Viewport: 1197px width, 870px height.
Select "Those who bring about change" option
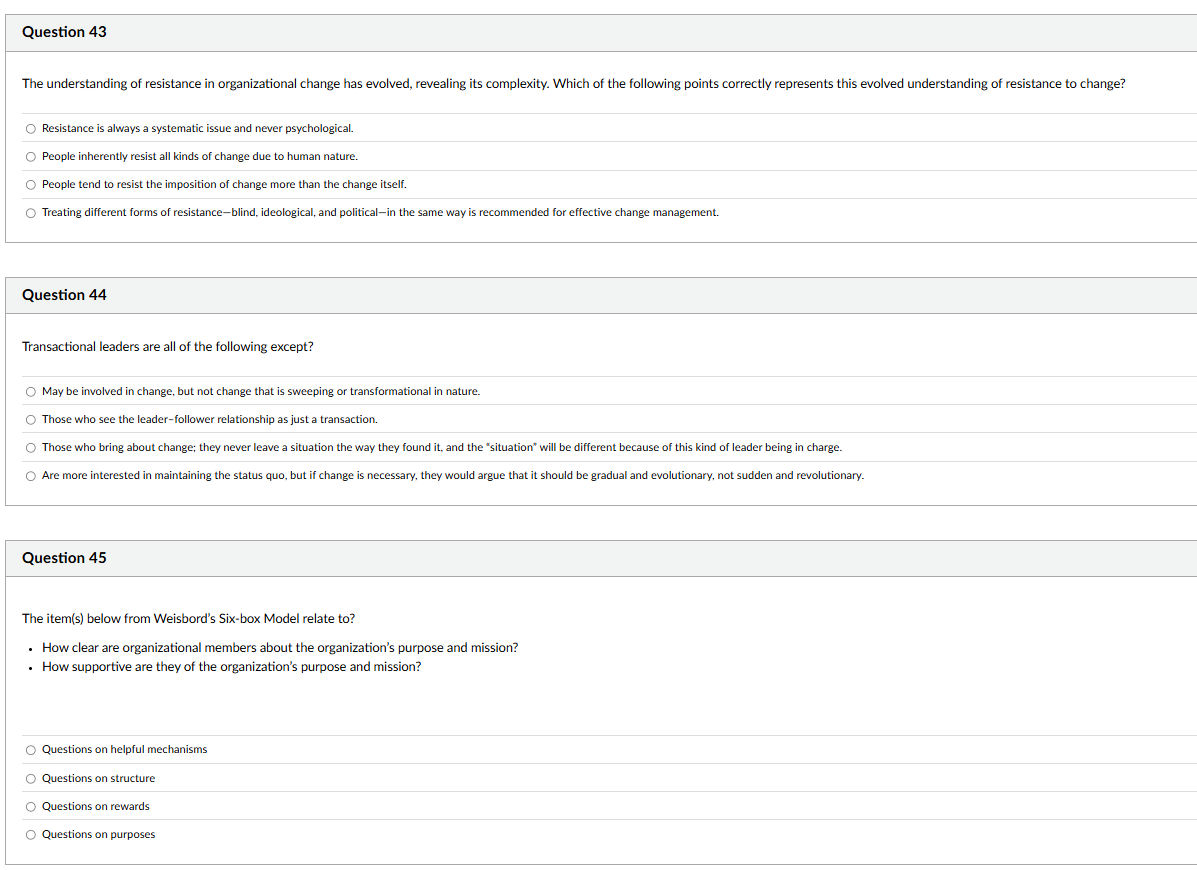pos(31,447)
